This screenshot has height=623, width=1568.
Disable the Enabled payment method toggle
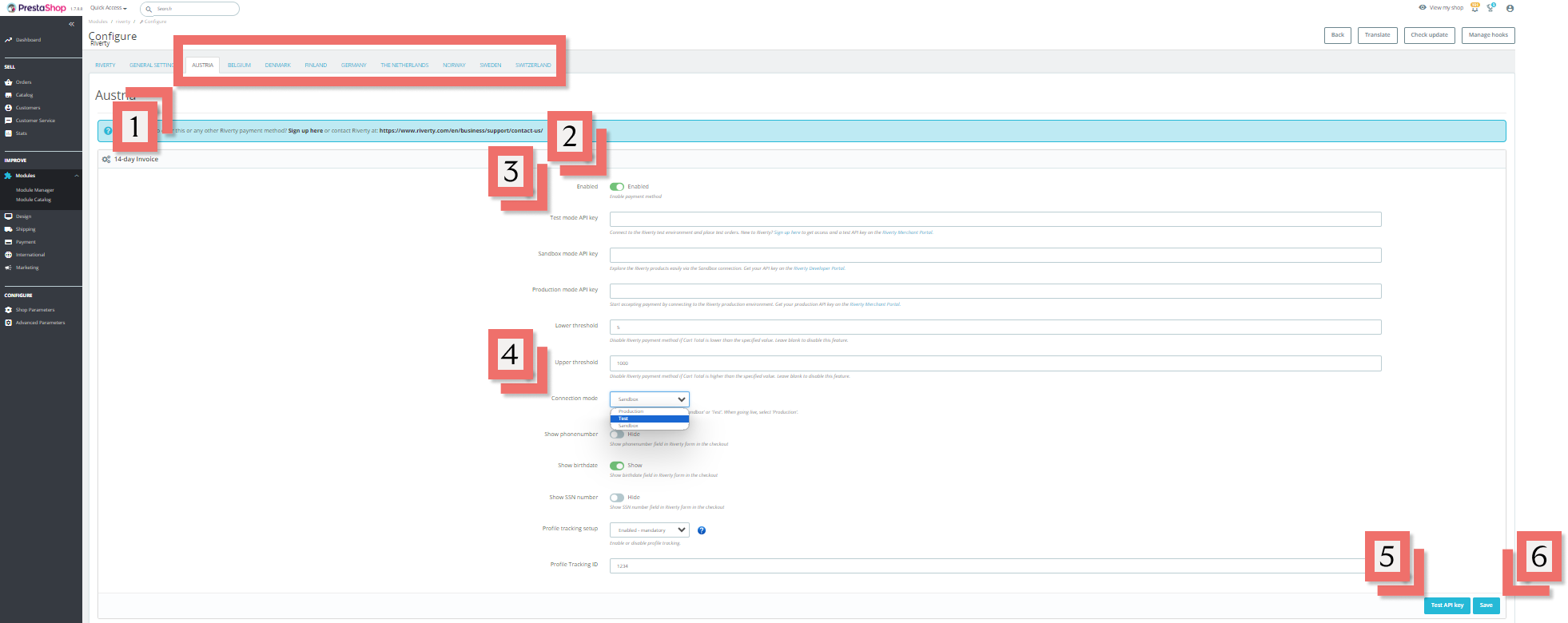coord(617,187)
